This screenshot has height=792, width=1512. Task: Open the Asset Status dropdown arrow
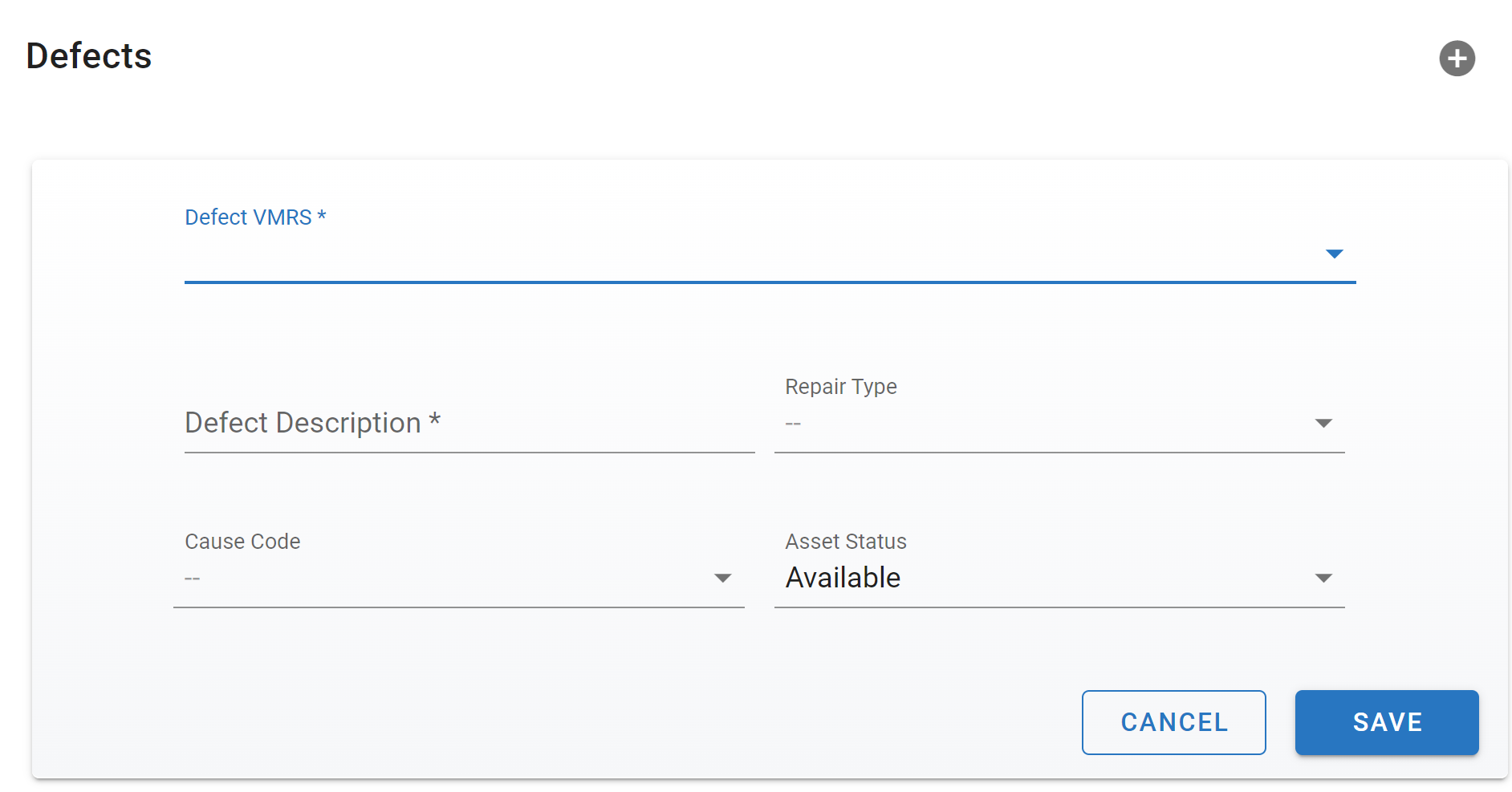coord(1323,579)
